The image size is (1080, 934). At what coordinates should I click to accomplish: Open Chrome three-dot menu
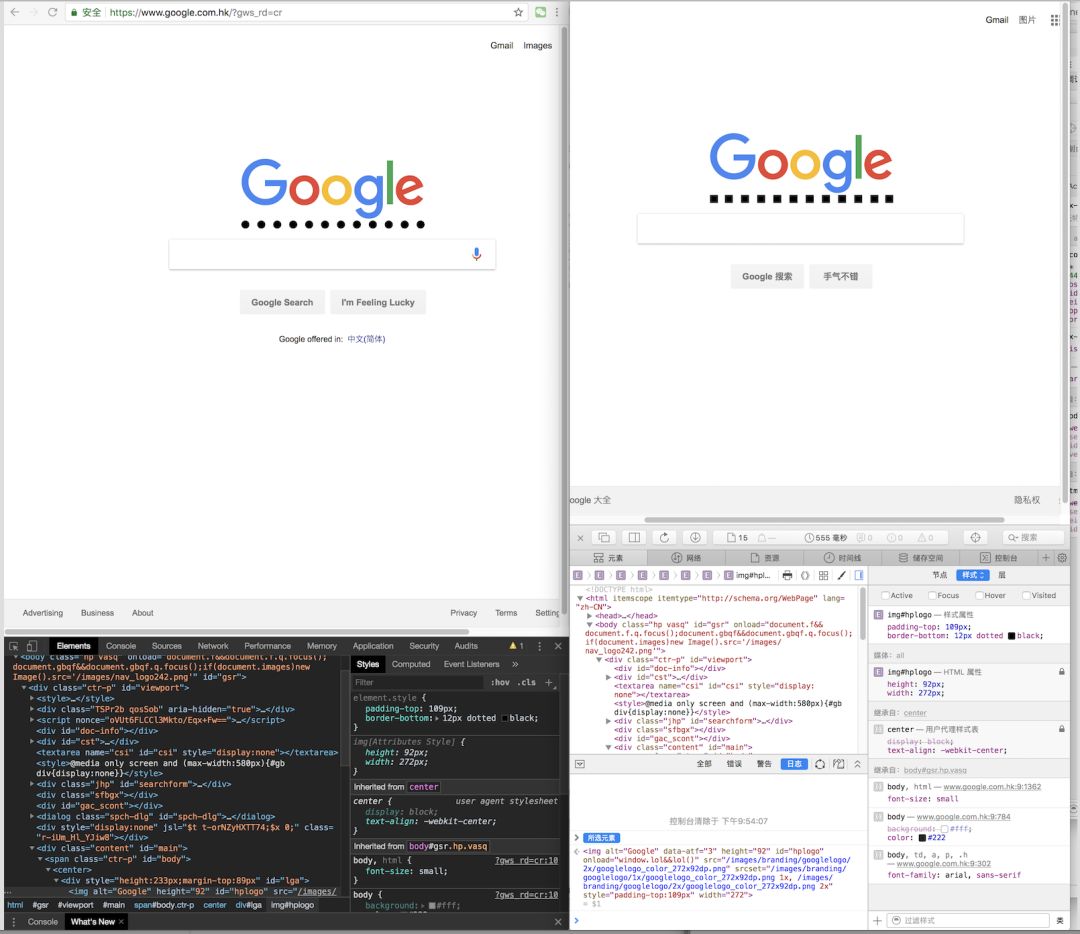(x=557, y=12)
